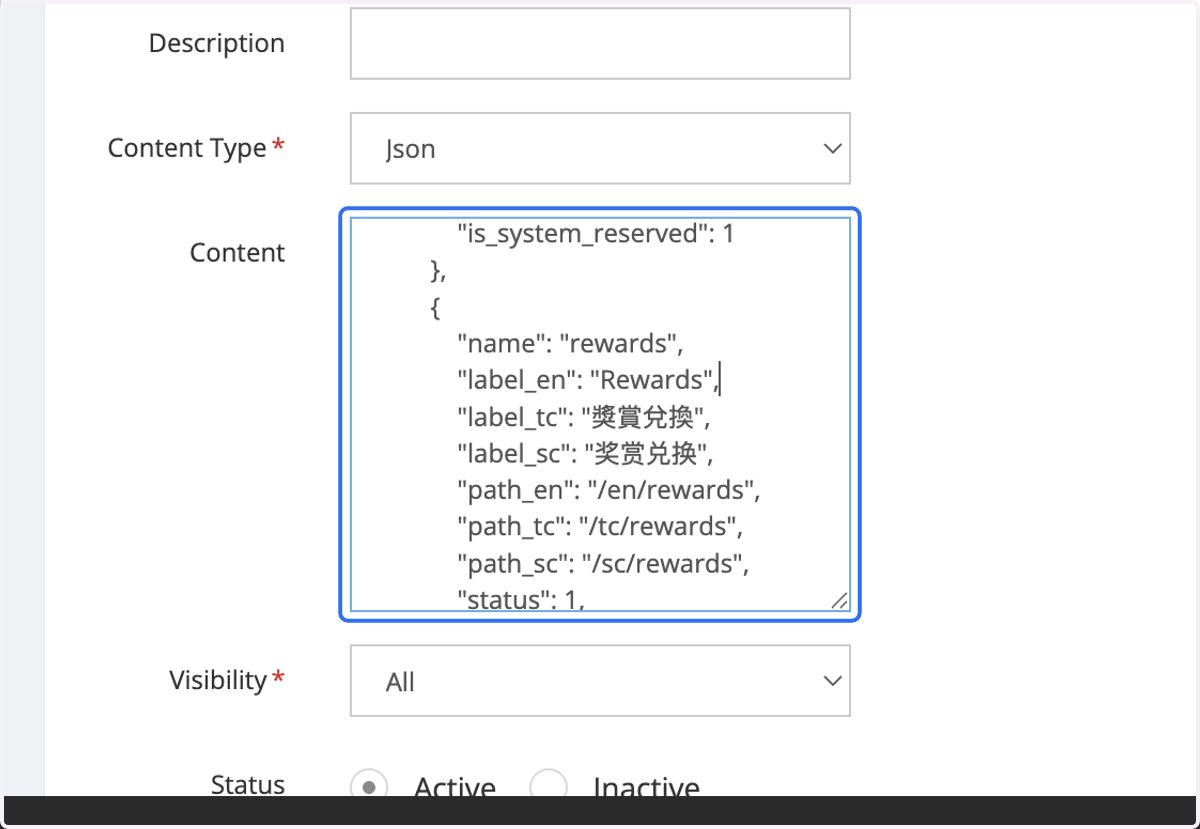Click the "path_tc": "/tc/rewards" line
1200x829 pixels.
coord(600,527)
